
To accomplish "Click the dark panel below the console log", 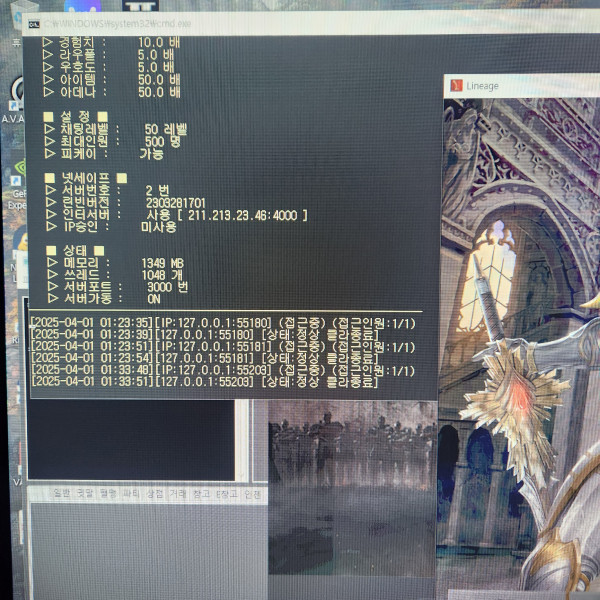I will pyautogui.click(x=131, y=439).
